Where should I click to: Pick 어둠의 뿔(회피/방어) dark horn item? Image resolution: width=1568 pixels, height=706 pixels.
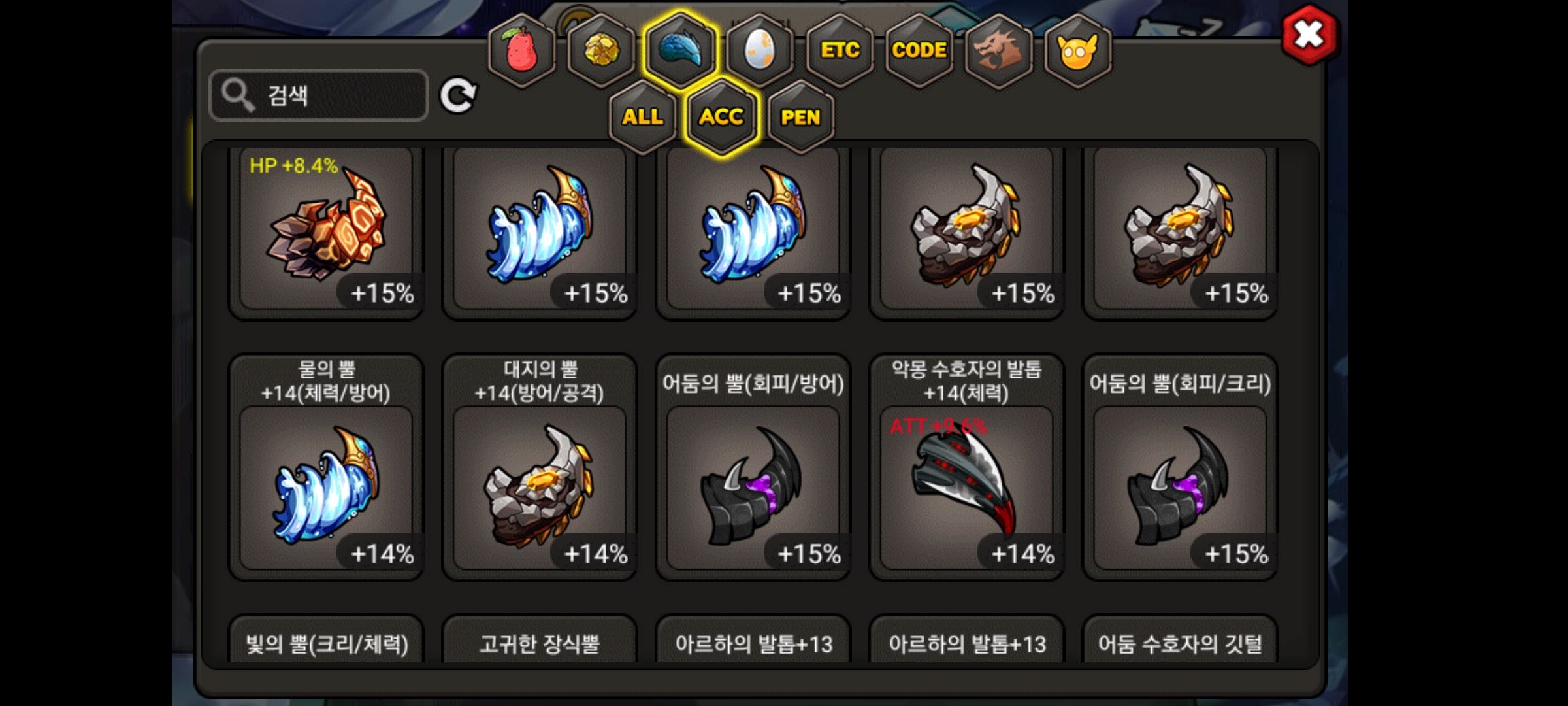[x=753, y=467]
